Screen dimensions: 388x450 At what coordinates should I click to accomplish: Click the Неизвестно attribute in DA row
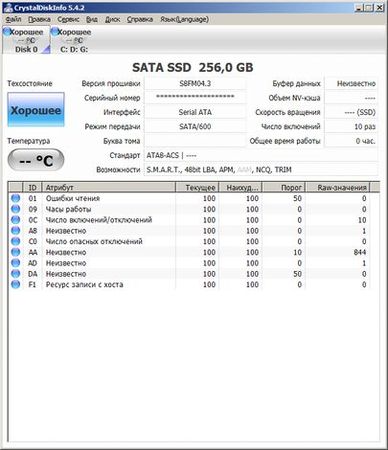66,274
